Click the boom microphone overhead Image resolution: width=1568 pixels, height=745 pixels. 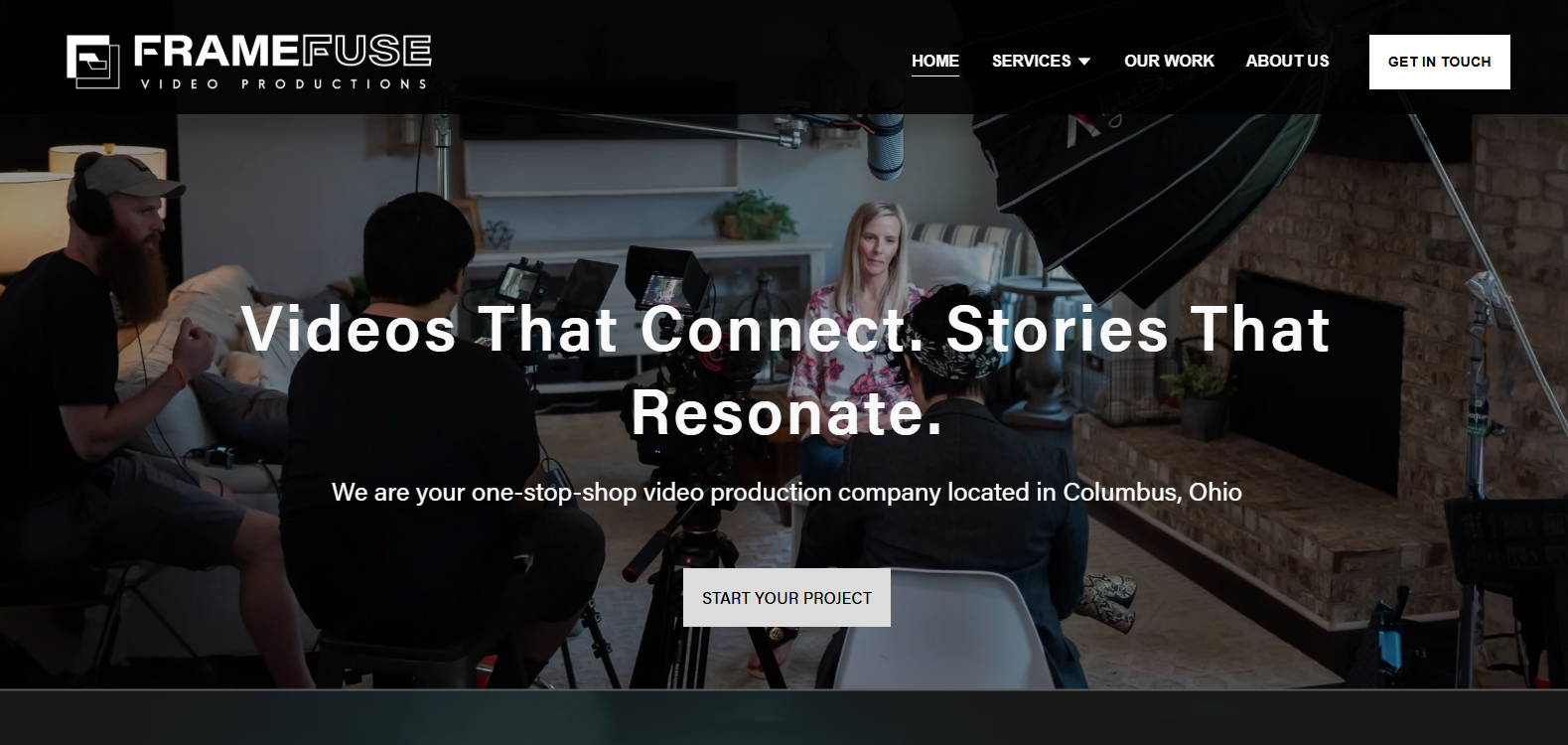tap(885, 144)
